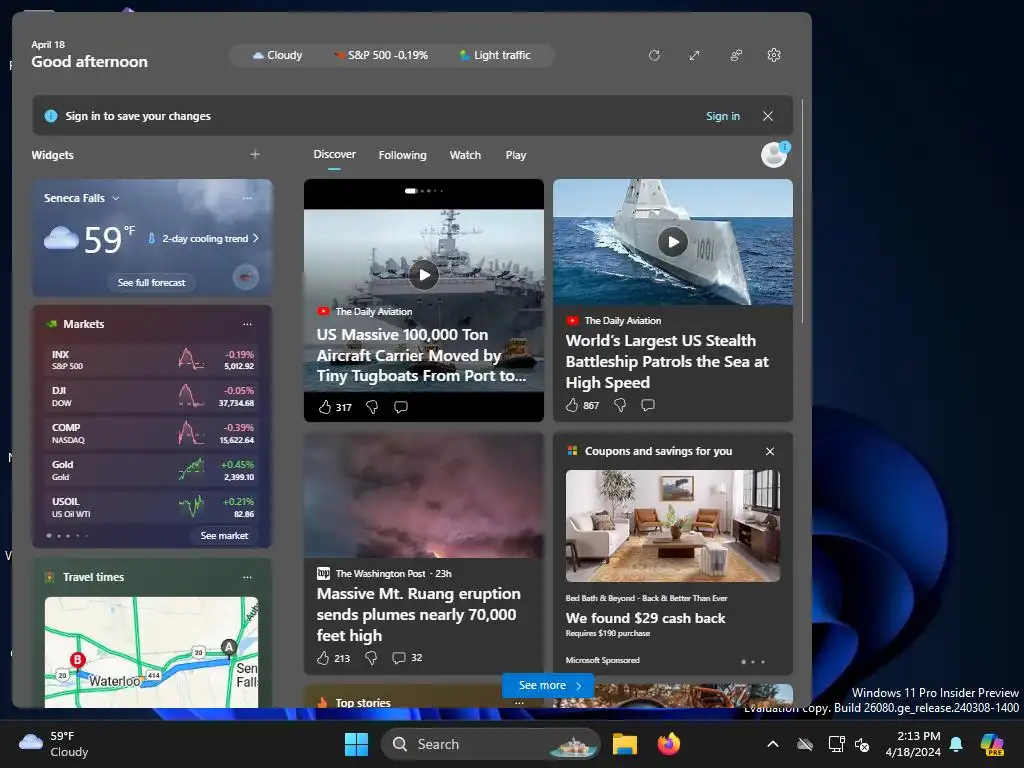Switch to Following tab
The height and width of the screenshot is (768, 1024).
pos(402,155)
